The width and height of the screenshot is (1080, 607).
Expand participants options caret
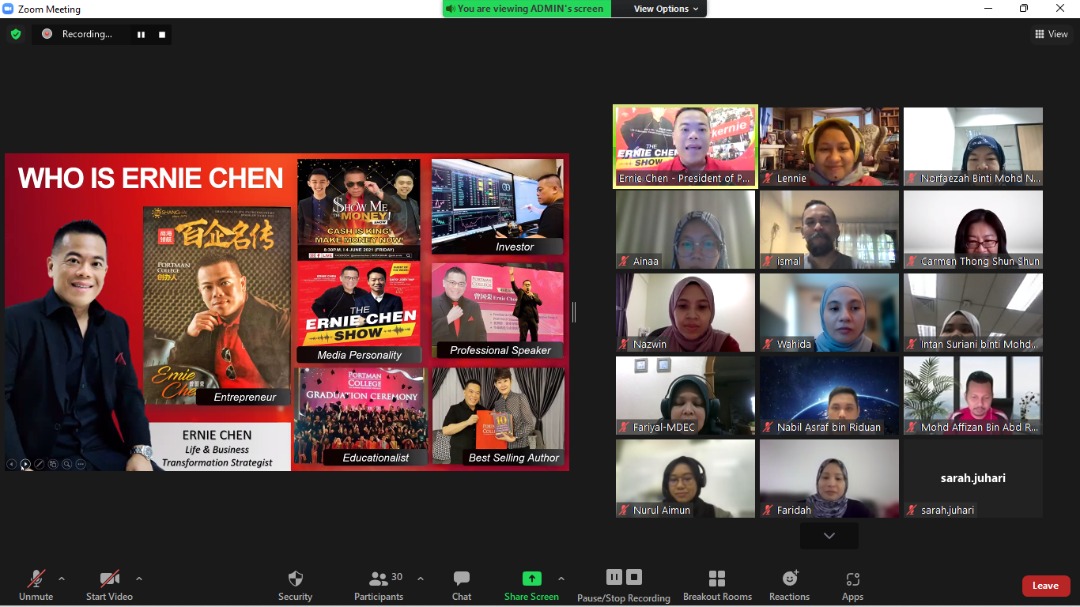click(420, 579)
